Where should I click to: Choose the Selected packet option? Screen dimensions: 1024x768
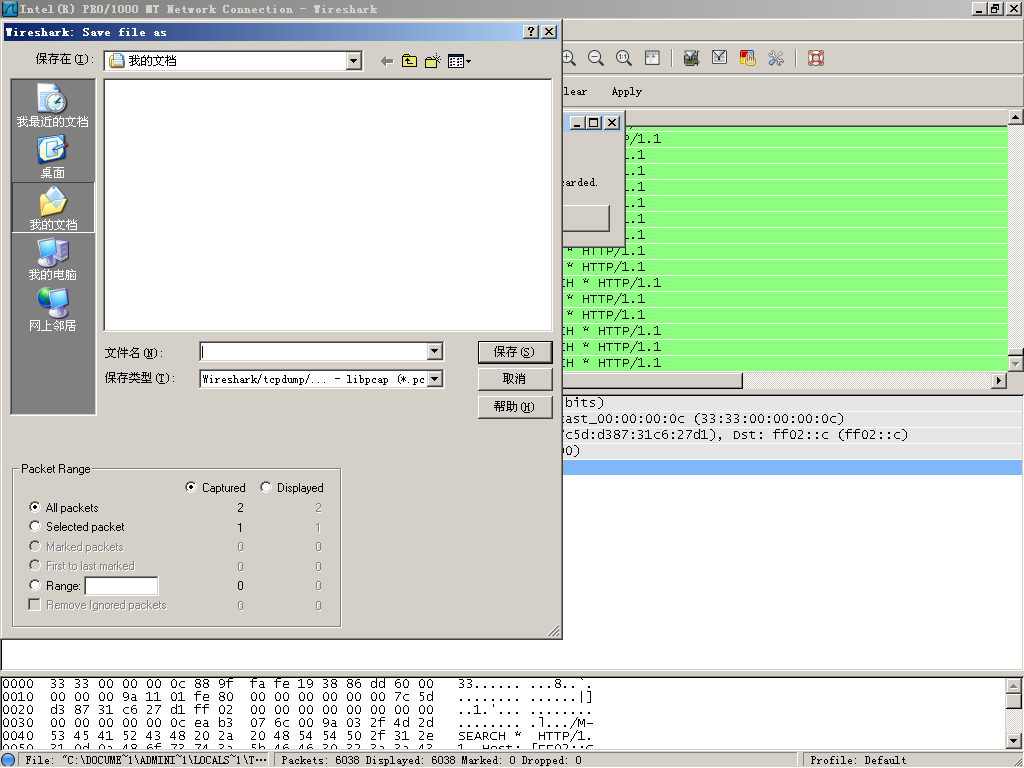coord(35,526)
